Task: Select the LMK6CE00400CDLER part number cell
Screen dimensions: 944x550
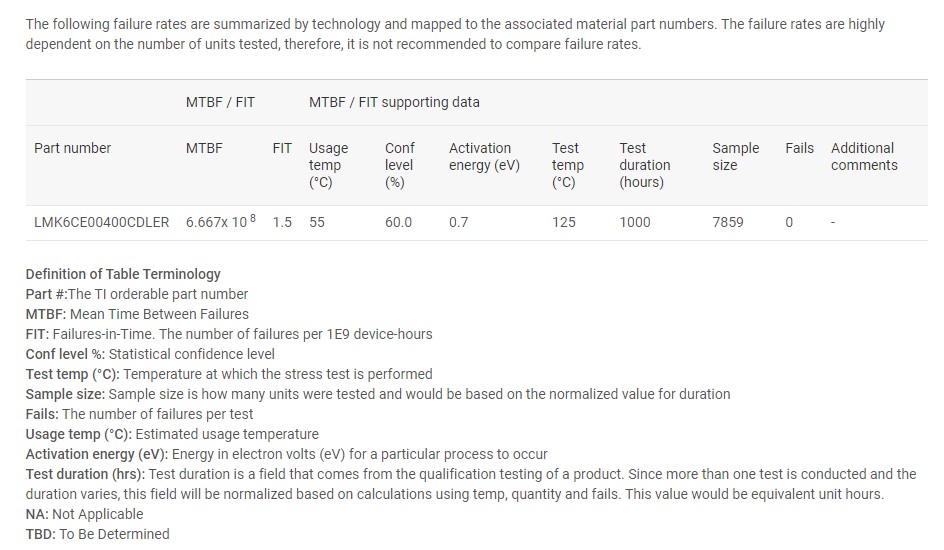Action: [101, 222]
